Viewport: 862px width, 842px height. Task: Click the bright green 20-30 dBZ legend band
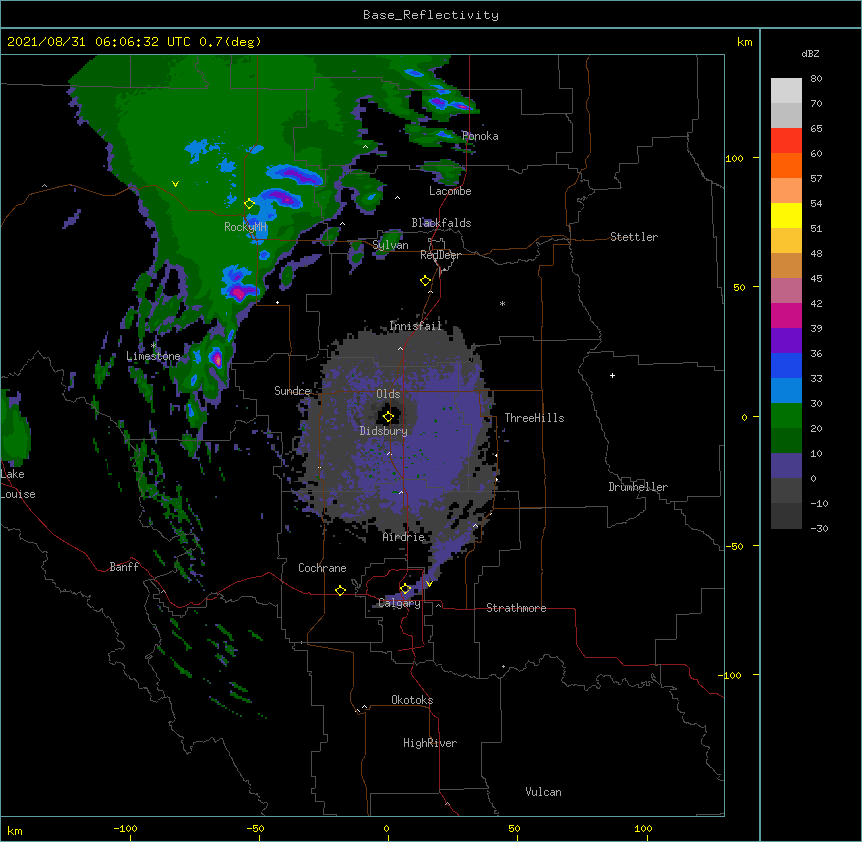[x=786, y=416]
